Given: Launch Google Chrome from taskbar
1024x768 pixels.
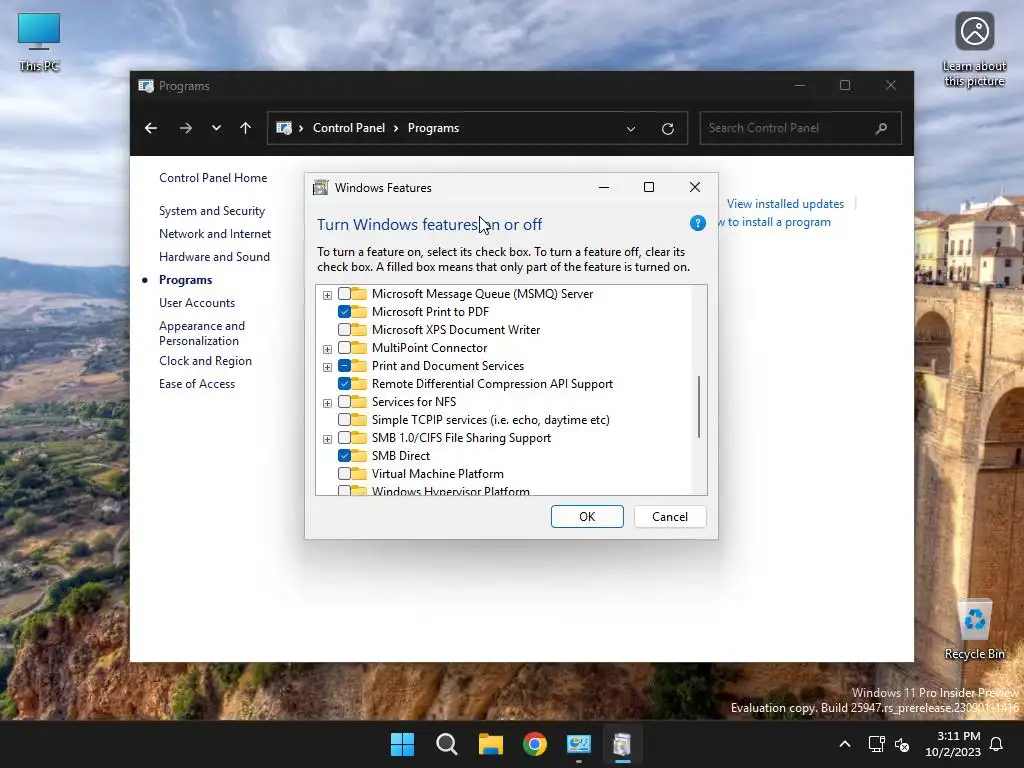Looking at the screenshot, I should pyautogui.click(x=535, y=744).
